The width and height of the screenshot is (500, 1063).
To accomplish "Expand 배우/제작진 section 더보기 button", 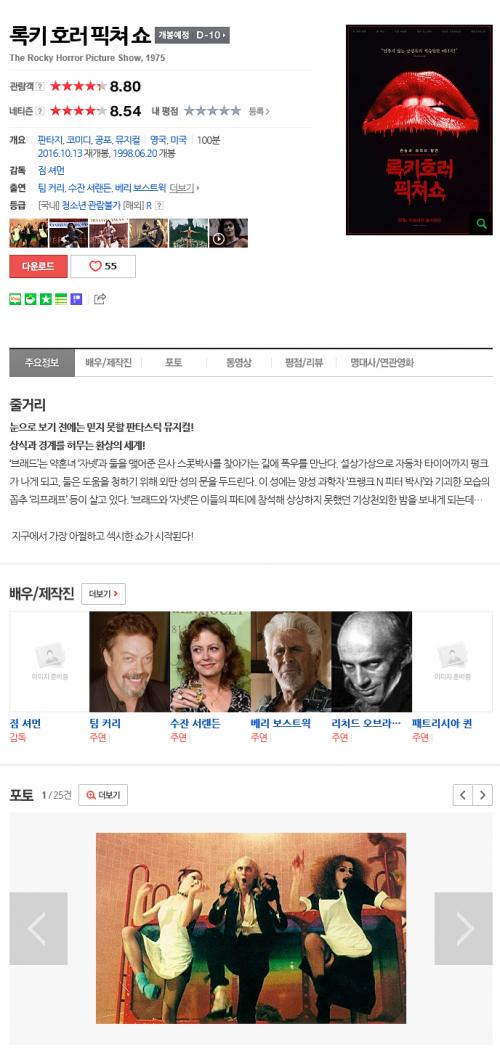I will tap(104, 594).
